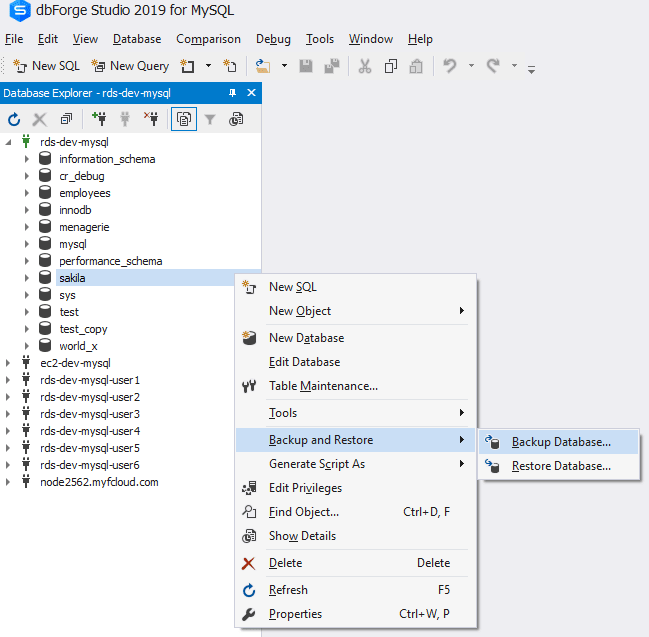Image resolution: width=649 pixels, height=637 pixels.
Task: Expand the menagerie database node
Action: (x=26, y=227)
